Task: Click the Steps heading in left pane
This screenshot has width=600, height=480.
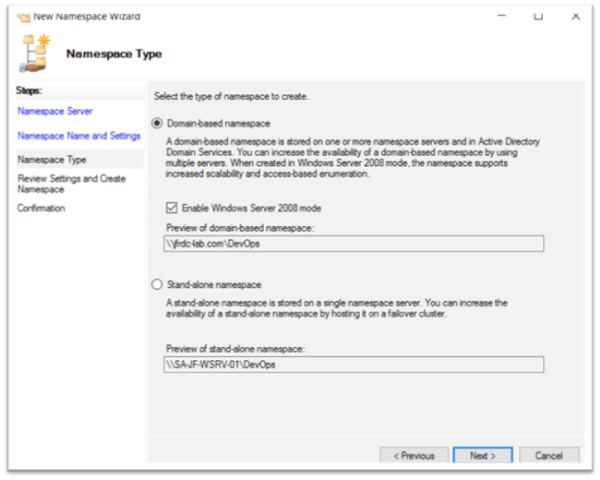Action: coord(31,91)
